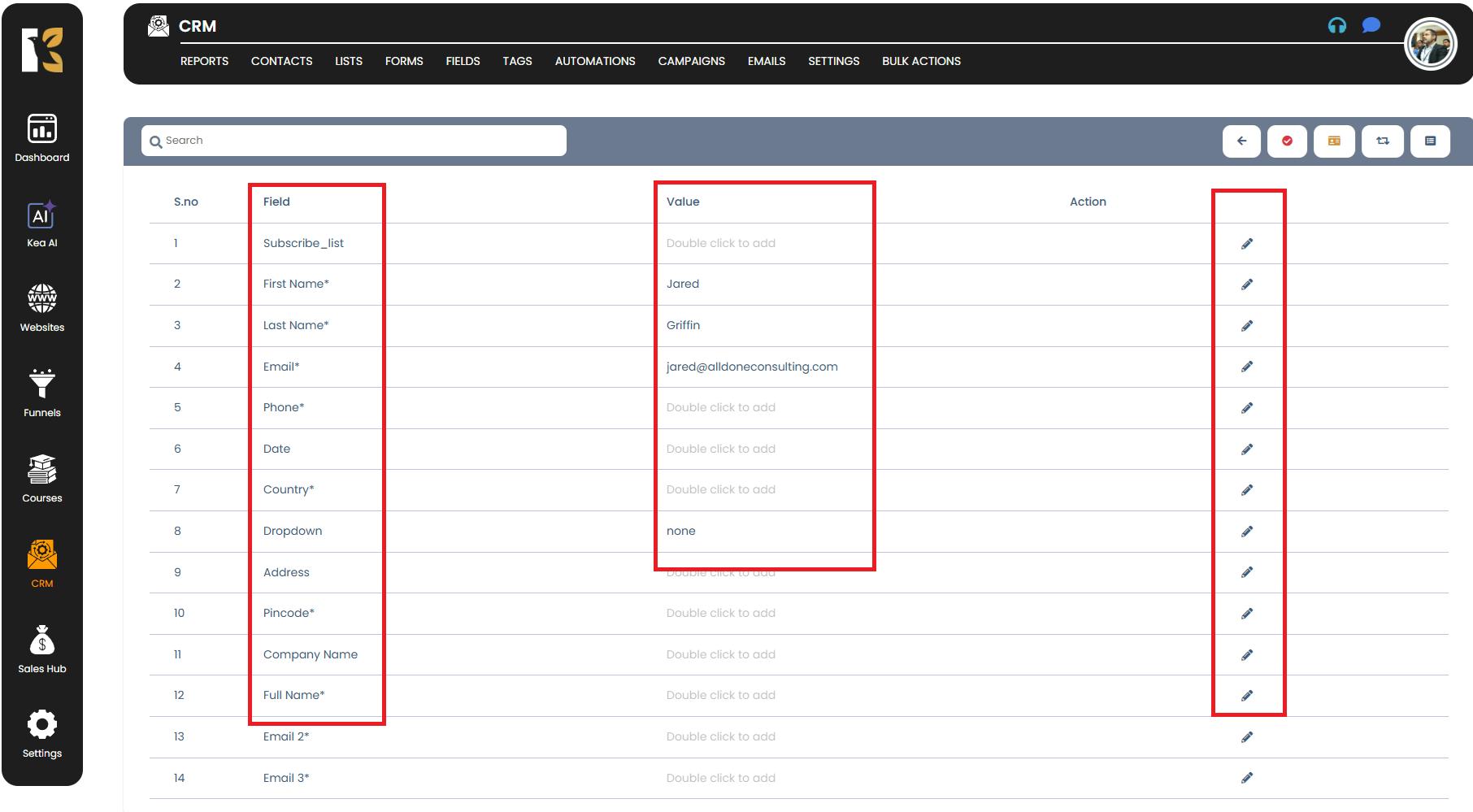The width and height of the screenshot is (1473, 812).
Task: Click edit pencil for Company Name
Action: [x=1247, y=654]
